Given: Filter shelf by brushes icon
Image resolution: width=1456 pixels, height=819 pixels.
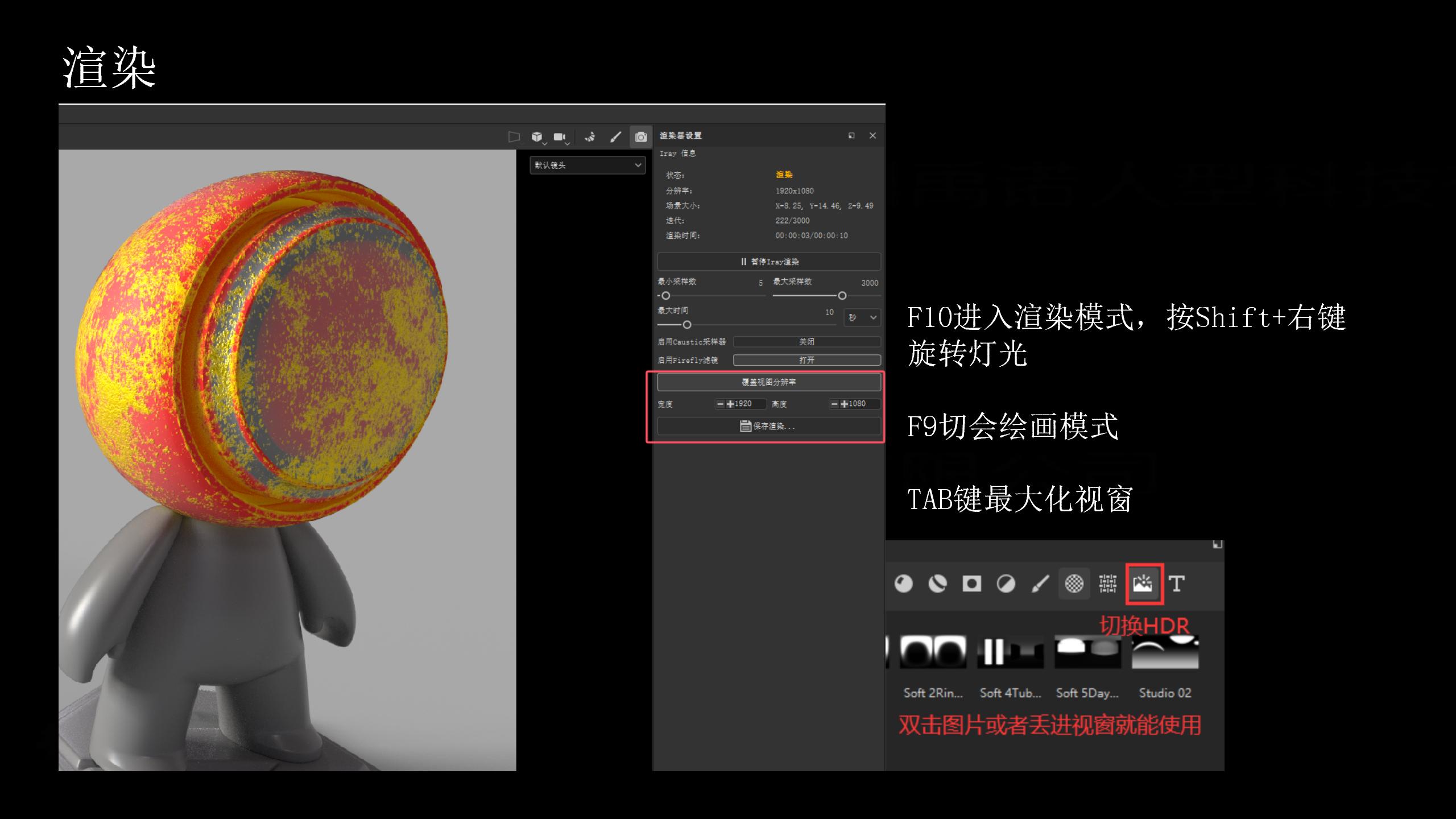Looking at the screenshot, I should pyautogui.click(x=1040, y=584).
